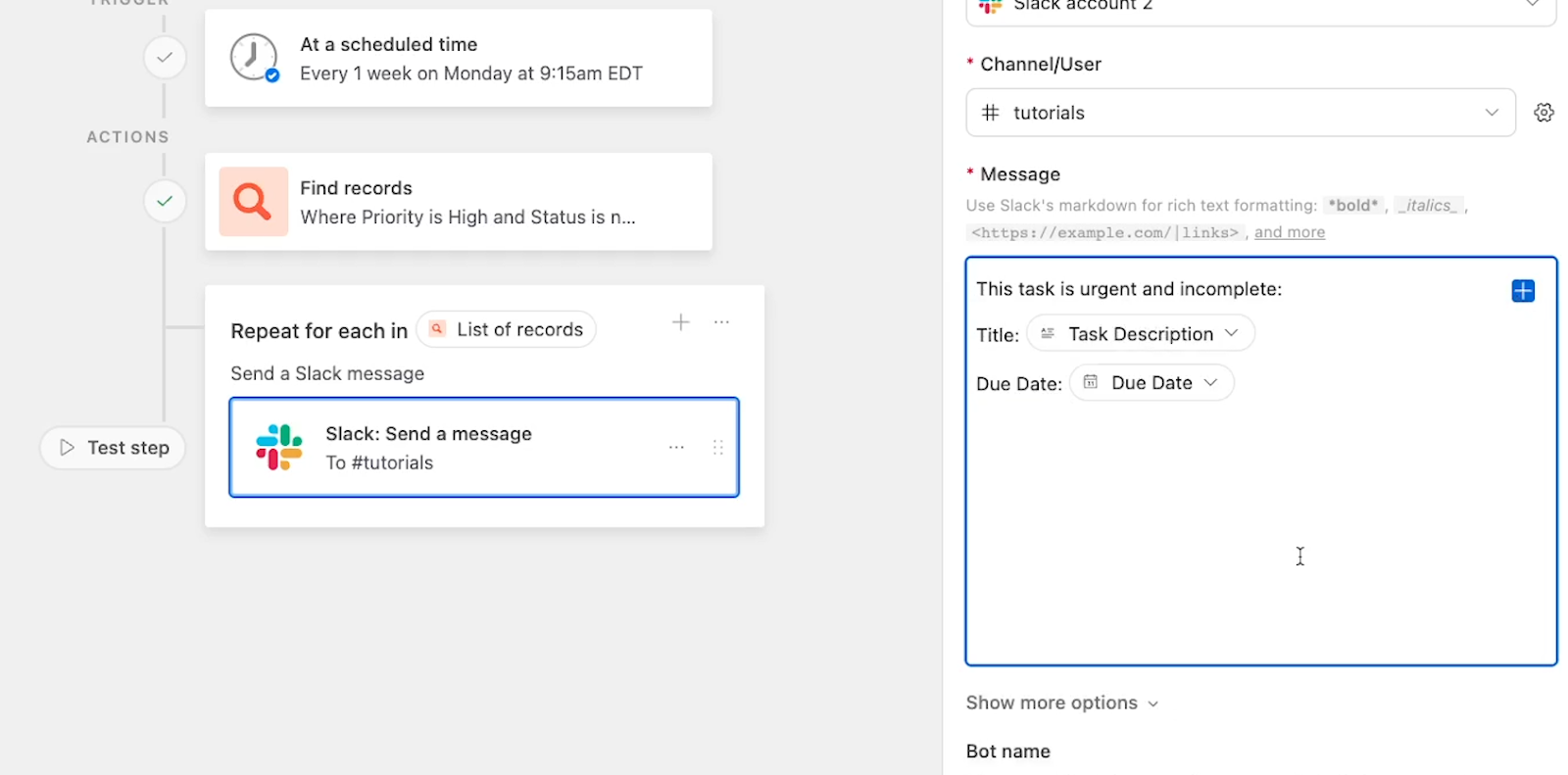The width and height of the screenshot is (1568, 775).
Task: Open the tutorials channel dropdown
Action: point(1241,113)
